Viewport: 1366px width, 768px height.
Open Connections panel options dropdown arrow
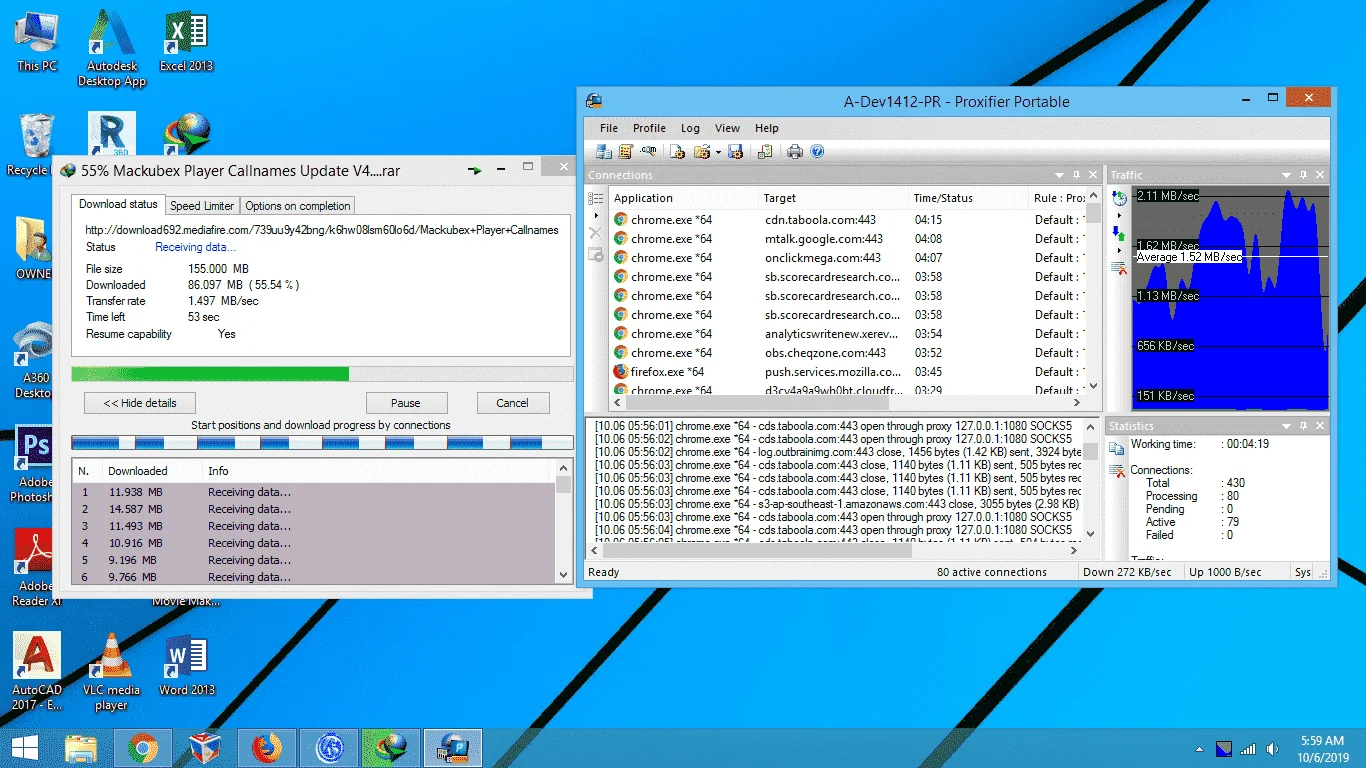coord(1059,175)
